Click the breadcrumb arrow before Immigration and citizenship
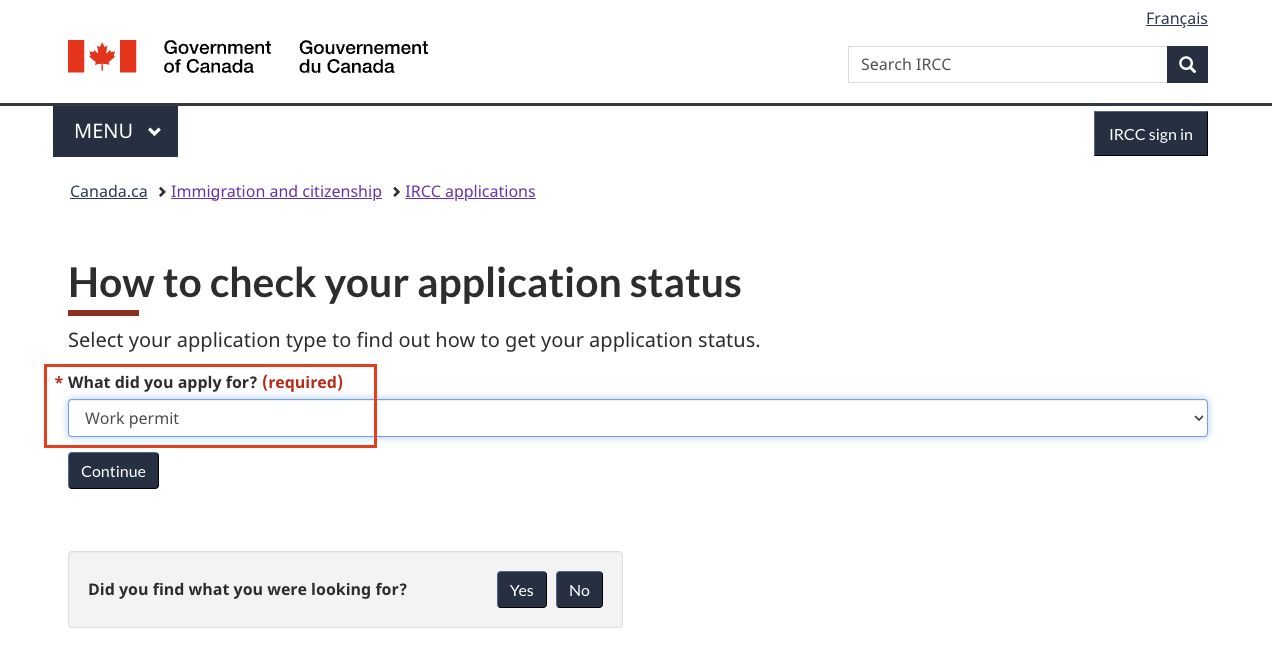The image size is (1272, 652). click(x=161, y=192)
